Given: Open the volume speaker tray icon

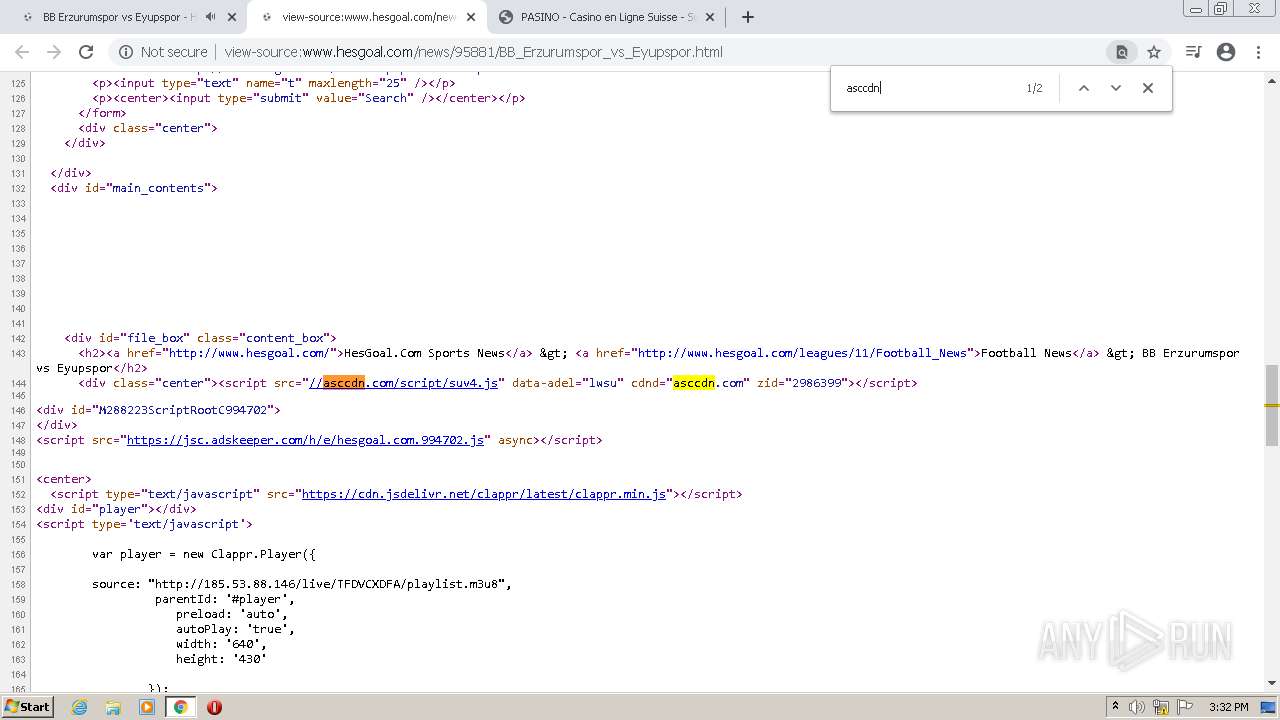Looking at the screenshot, I should pos(1137,707).
